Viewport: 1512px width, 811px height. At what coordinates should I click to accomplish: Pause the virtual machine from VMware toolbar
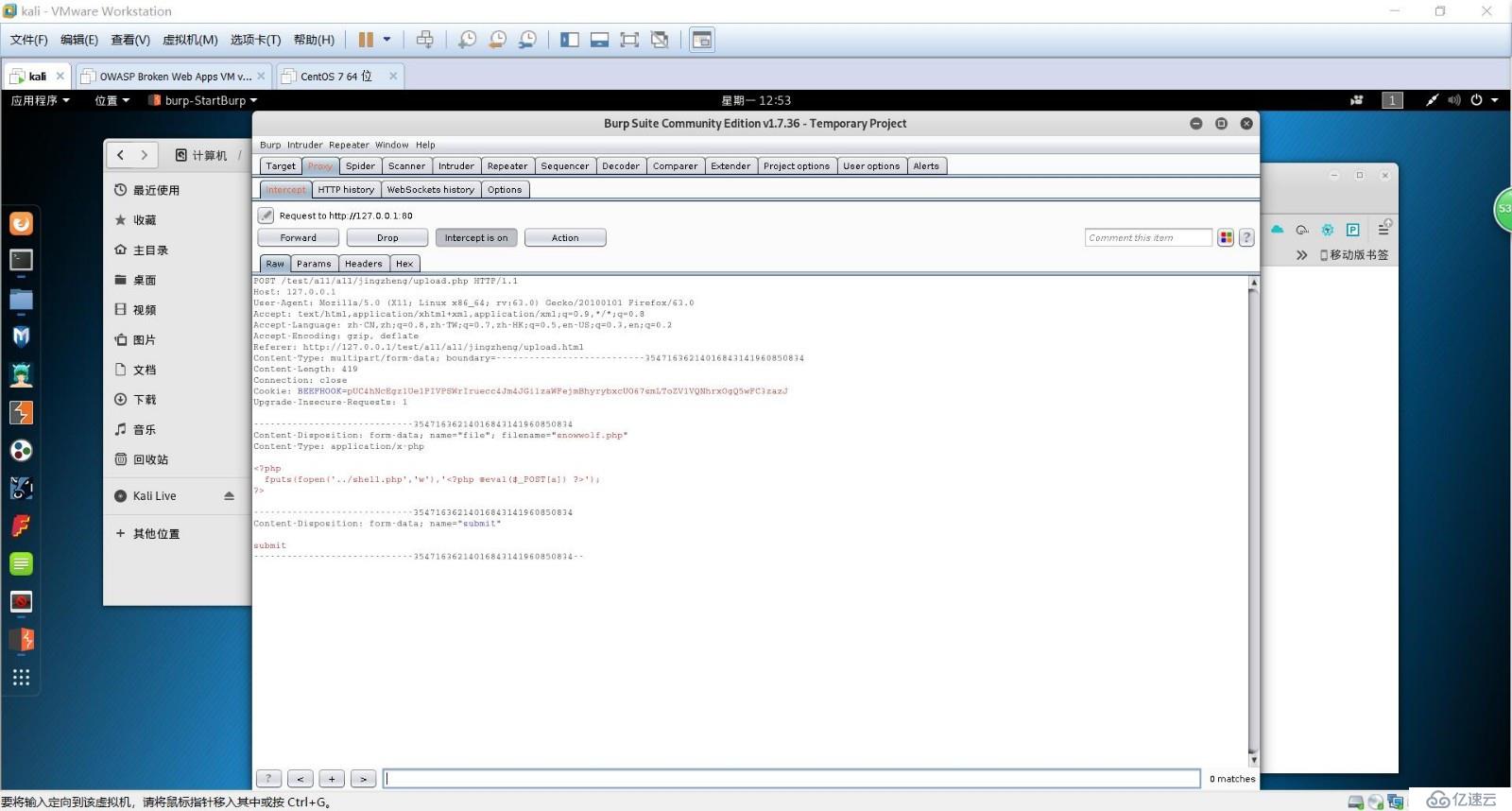point(366,40)
